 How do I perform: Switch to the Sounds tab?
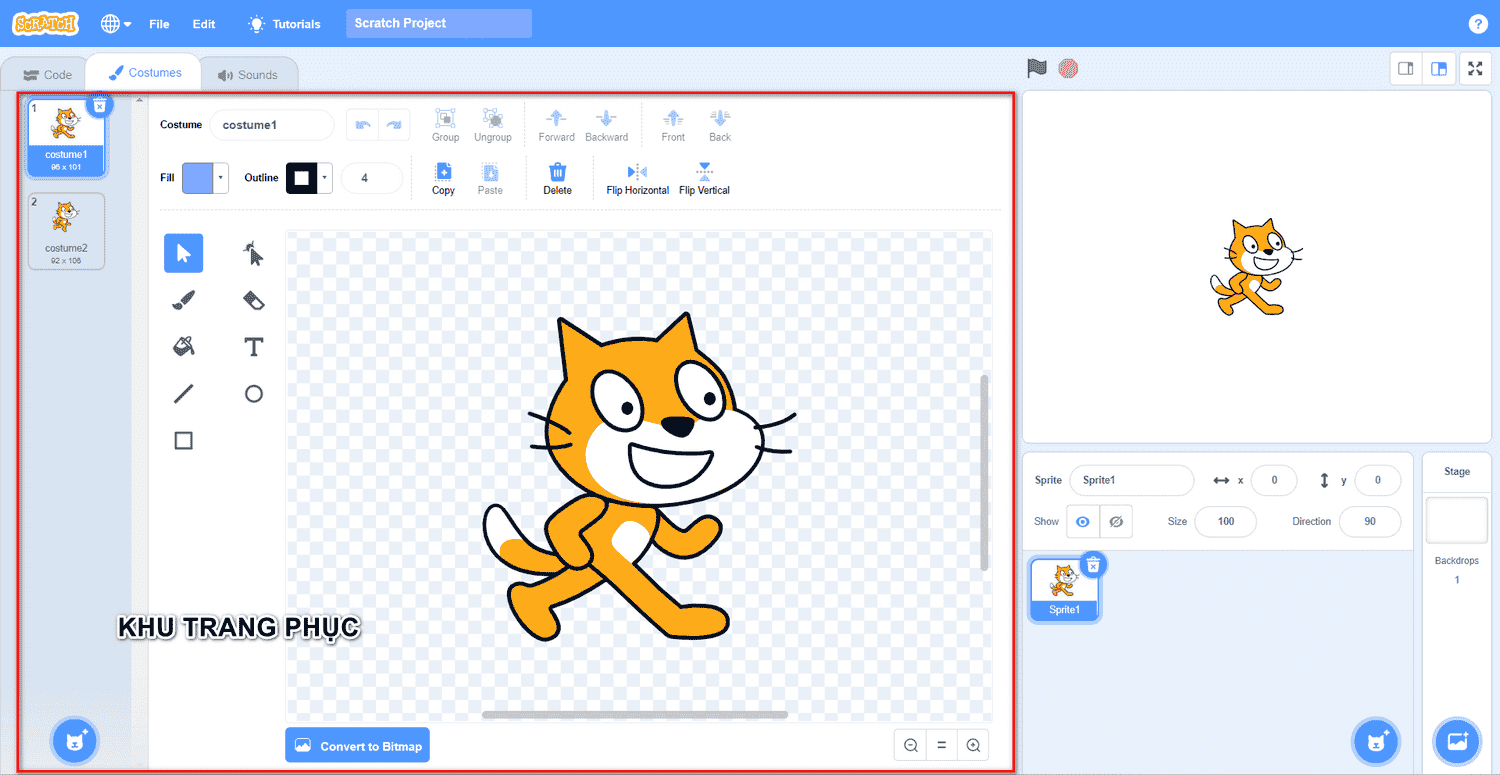click(x=248, y=75)
